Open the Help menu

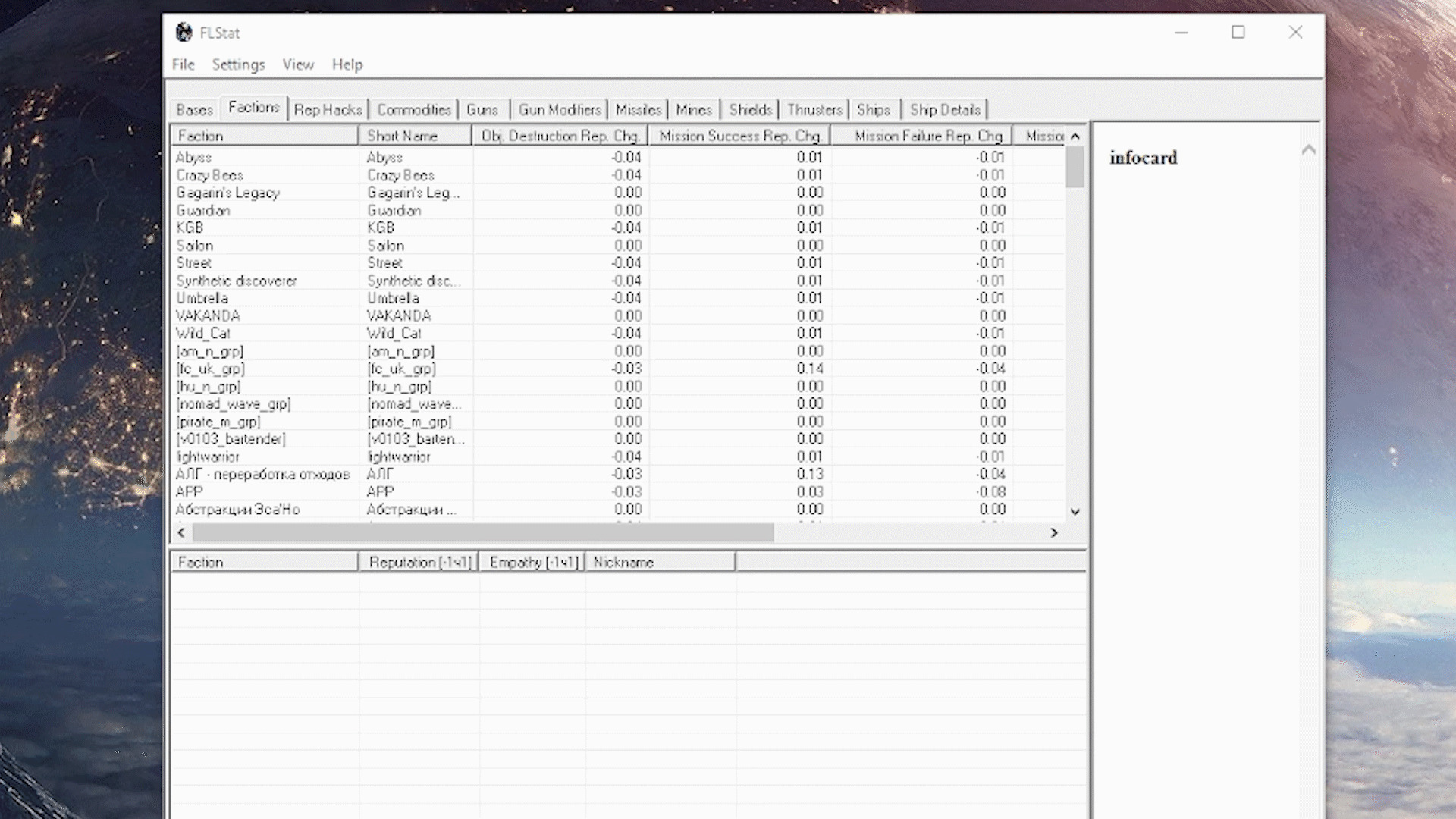347,64
